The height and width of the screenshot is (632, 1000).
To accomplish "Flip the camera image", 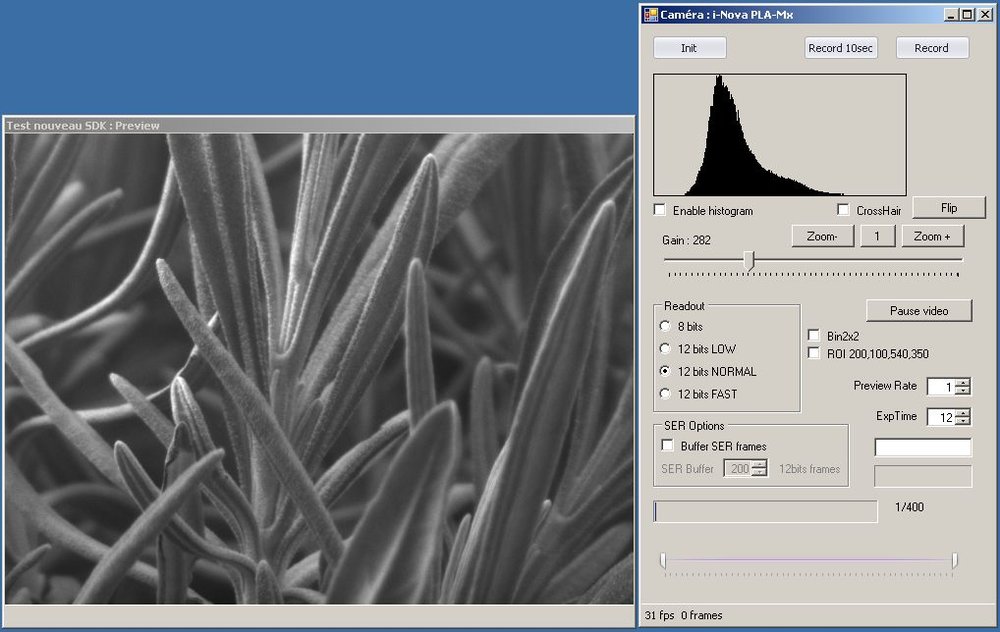I will (949, 208).
